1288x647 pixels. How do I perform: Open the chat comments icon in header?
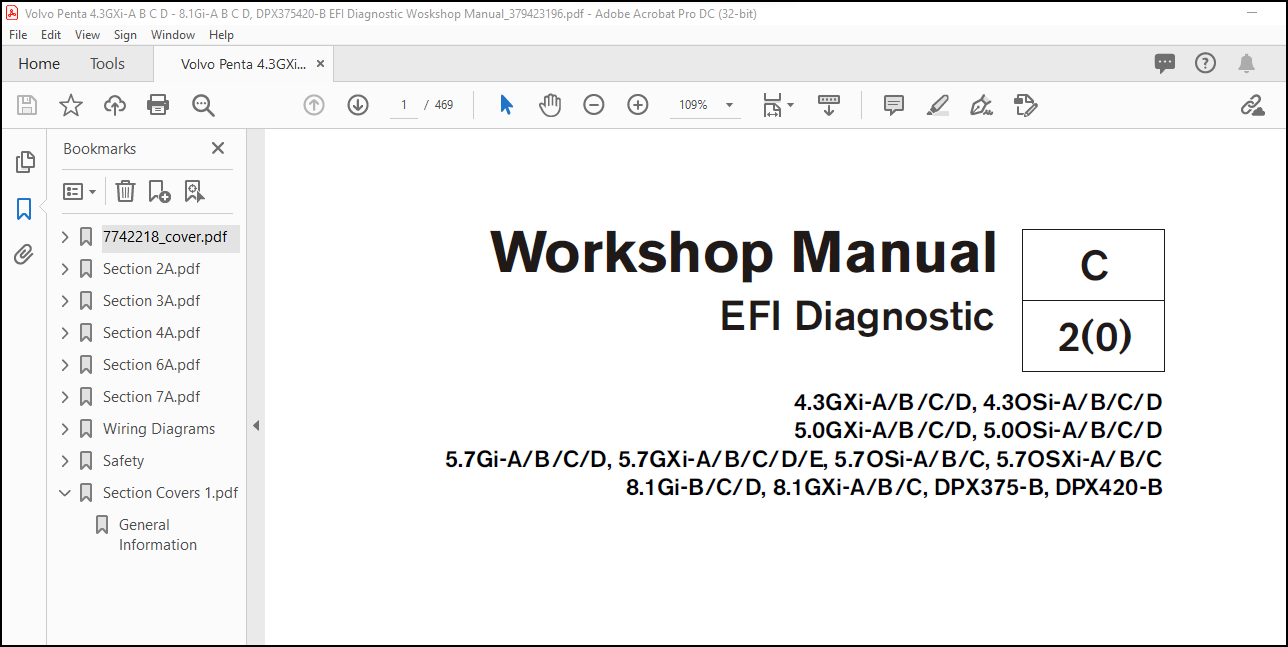(x=1165, y=64)
